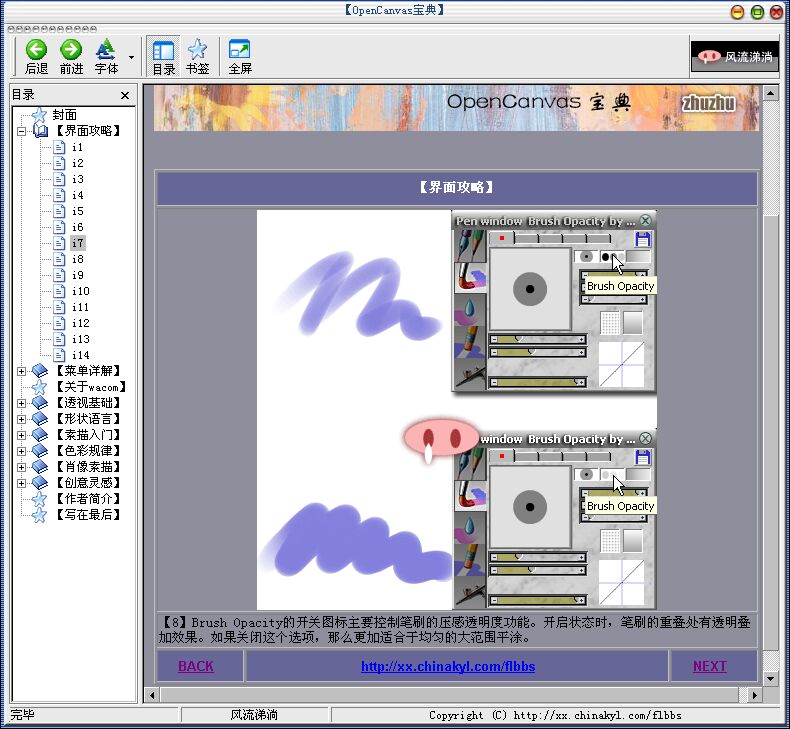The width and height of the screenshot is (790, 729).
Task: Open the xx.chinakyl.com/flbbs link
Action: [x=448, y=666]
